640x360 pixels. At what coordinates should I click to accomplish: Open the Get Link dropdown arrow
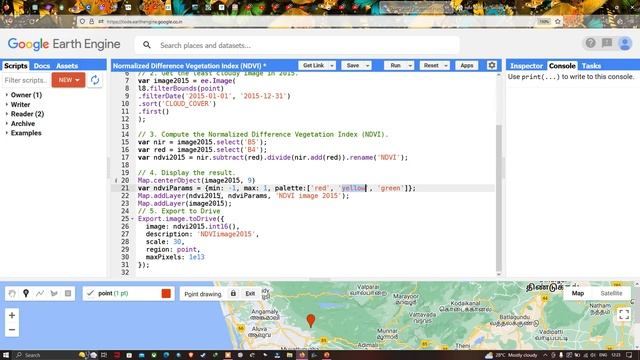pos(332,65)
